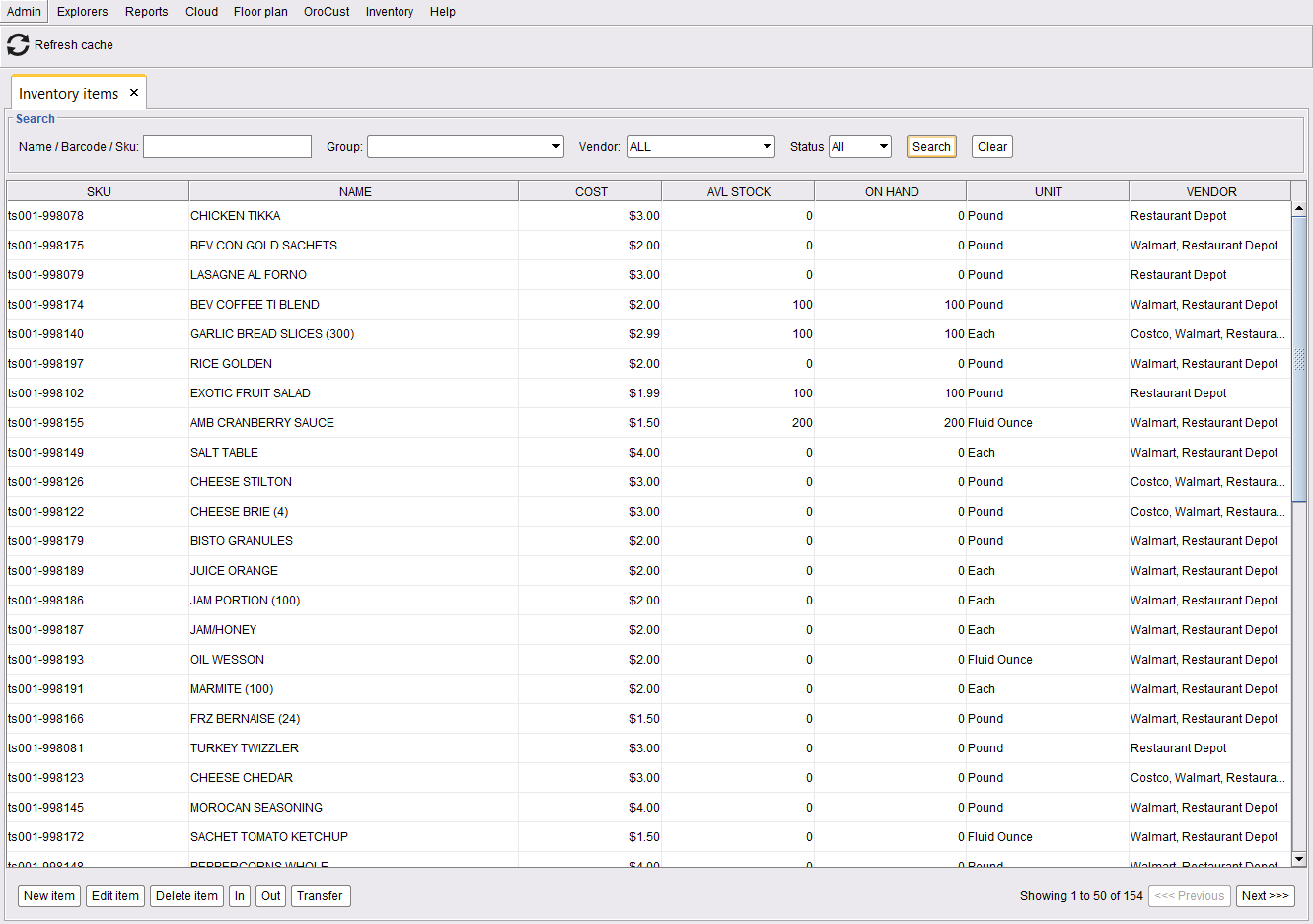This screenshot has height=924, width=1313.
Task: Click scrollbar up arrow in table
Action: pos(1299,209)
